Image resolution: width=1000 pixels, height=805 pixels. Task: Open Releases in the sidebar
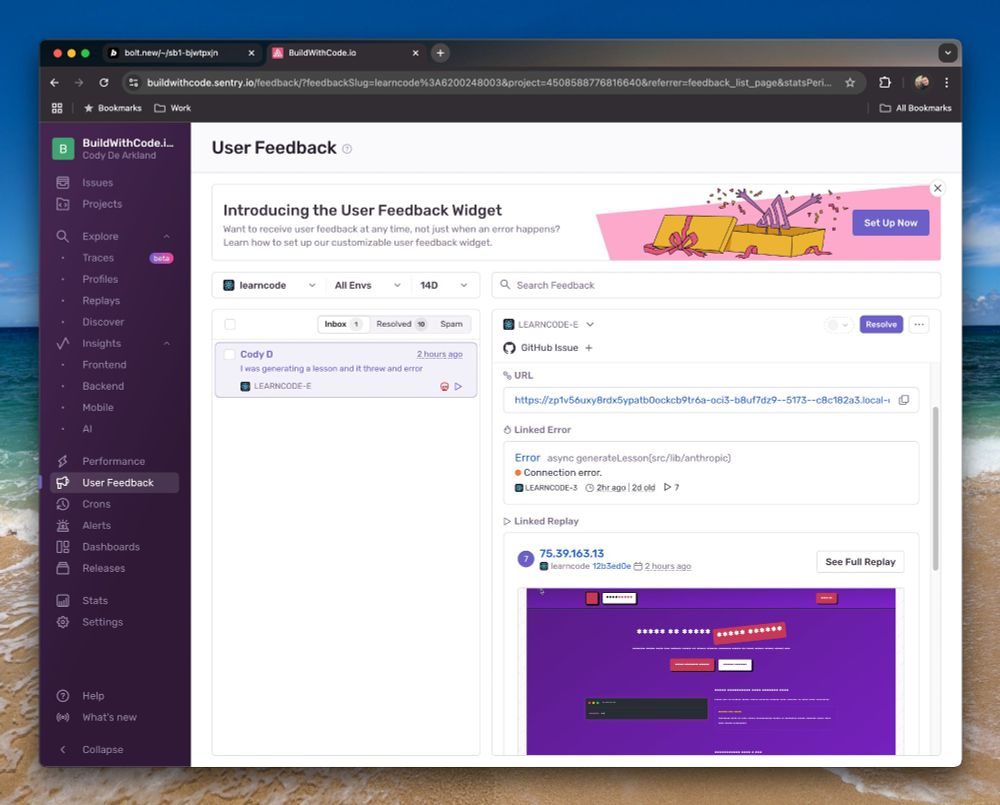coord(103,568)
